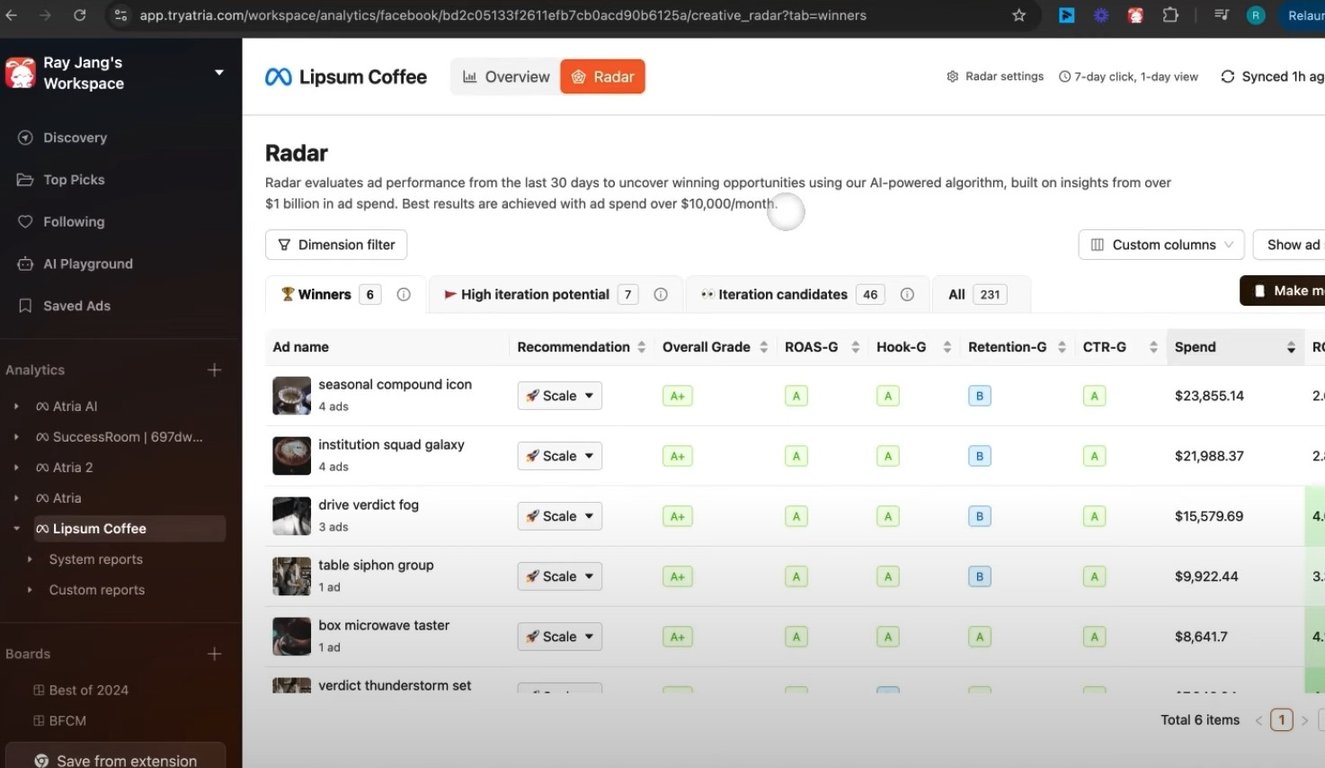Open Scale dropdown for drive verdict fog
Screen dimensions: 1325x768
(x=559, y=516)
